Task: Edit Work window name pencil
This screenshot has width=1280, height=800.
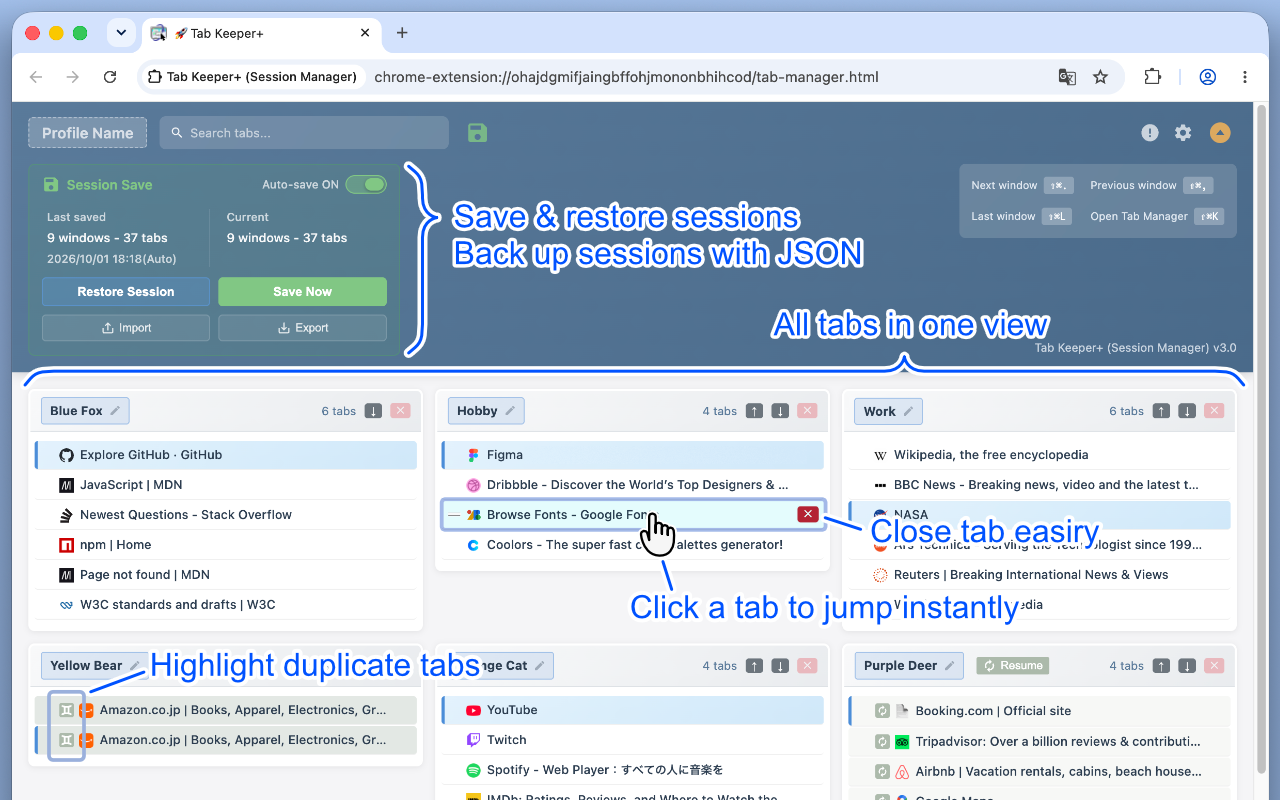Action: 909,411
